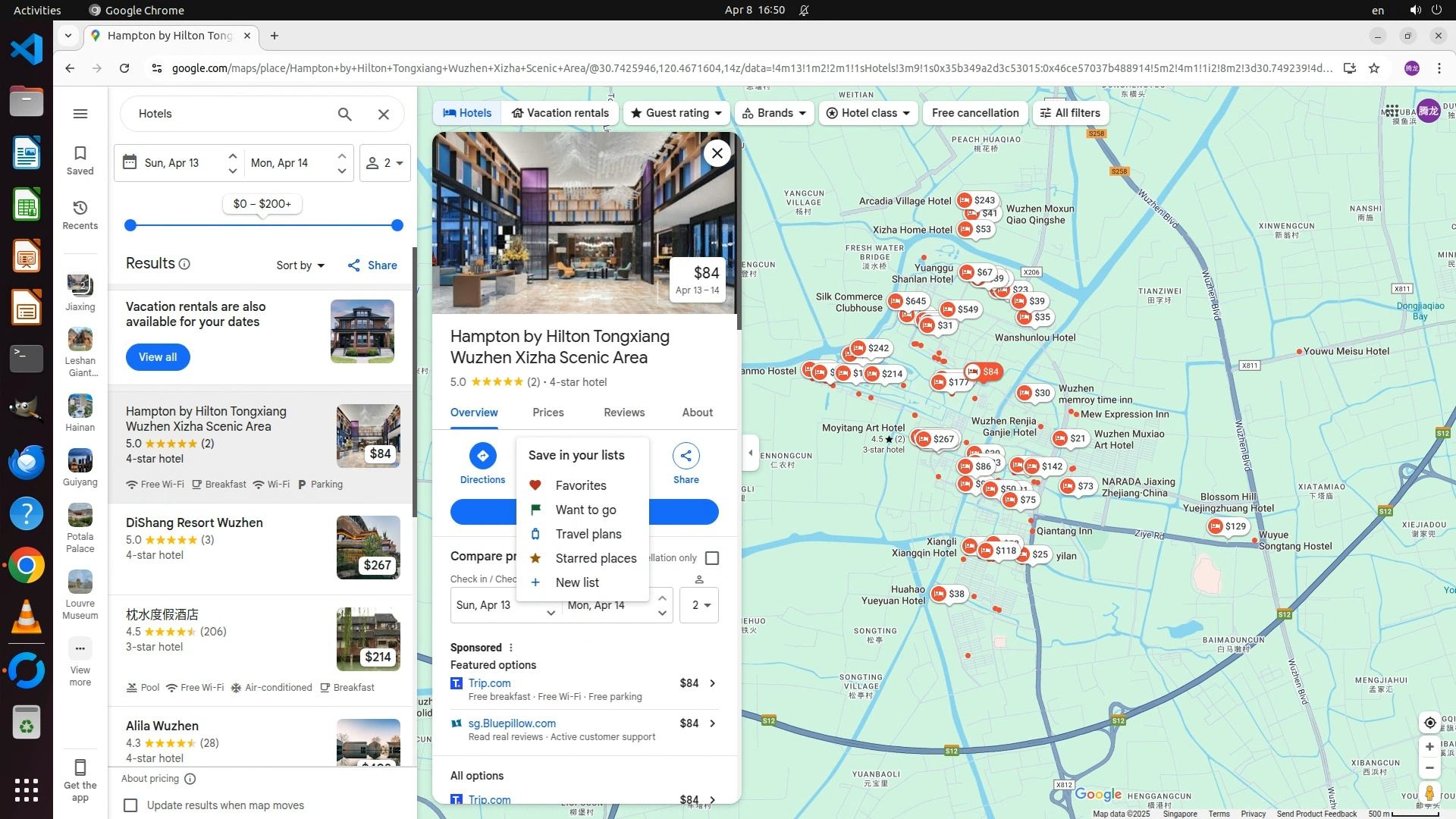
Task: Select Want to go list option
Action: click(x=585, y=510)
